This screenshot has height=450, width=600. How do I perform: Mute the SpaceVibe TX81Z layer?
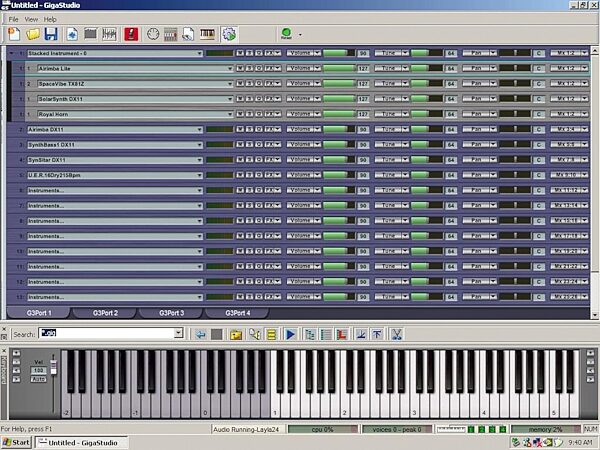coord(240,83)
